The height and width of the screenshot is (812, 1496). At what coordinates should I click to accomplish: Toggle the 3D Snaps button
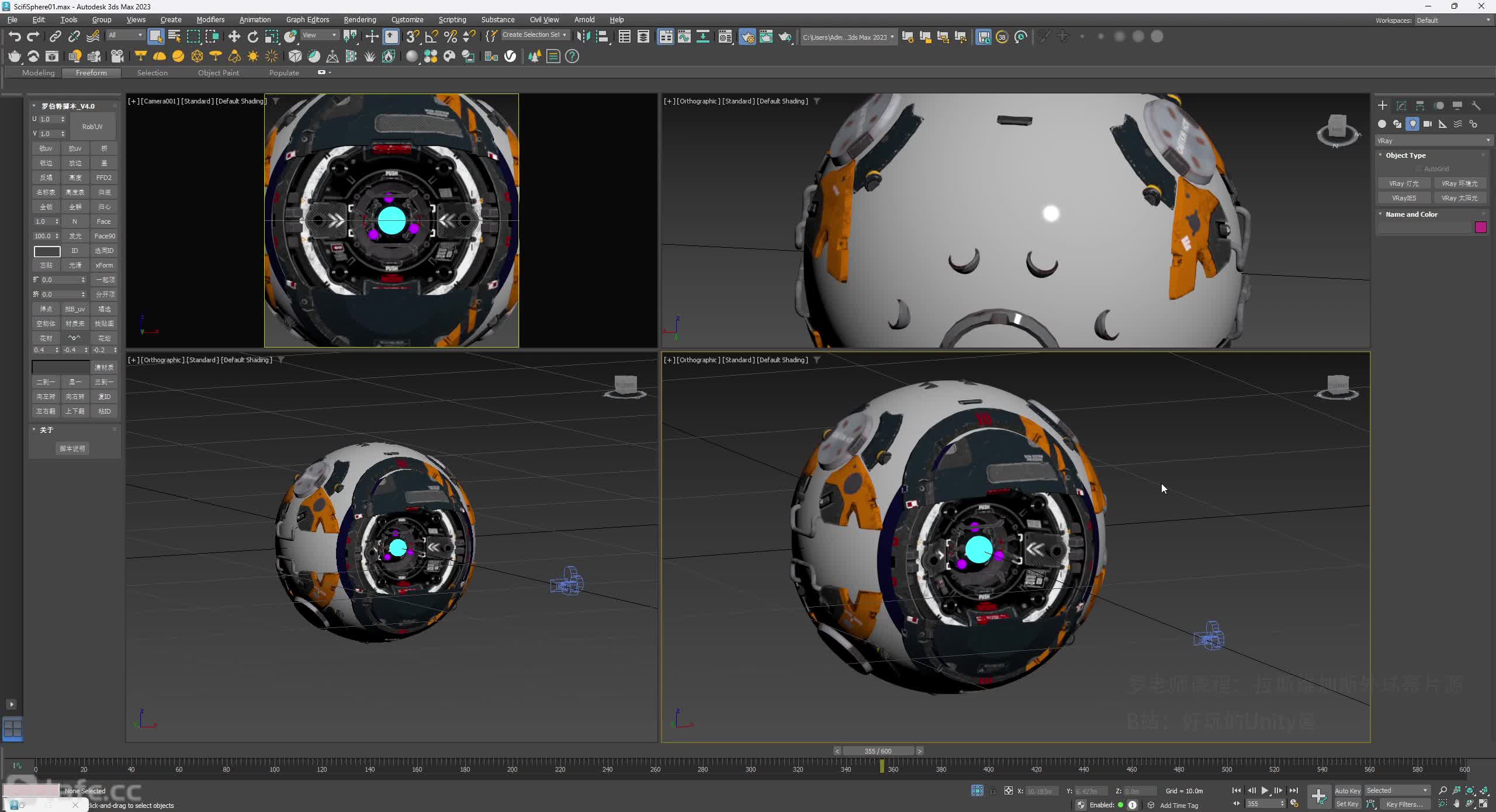click(413, 37)
